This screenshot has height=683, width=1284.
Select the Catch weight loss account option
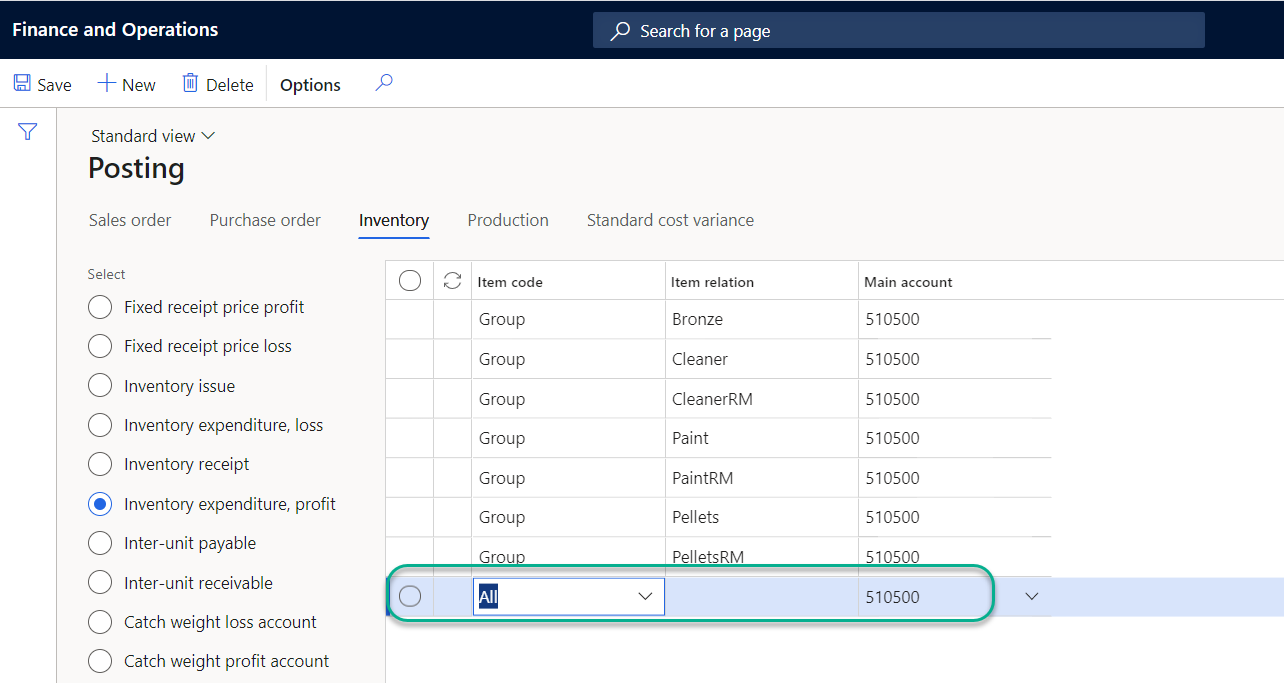(100, 622)
